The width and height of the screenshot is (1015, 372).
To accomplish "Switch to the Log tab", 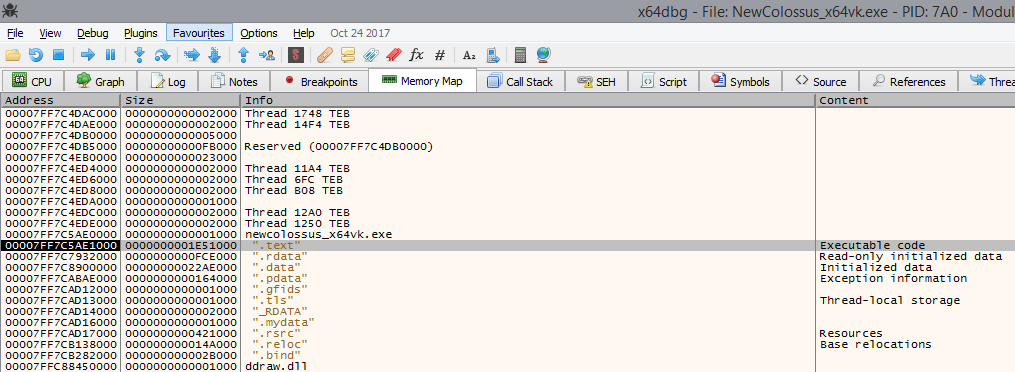I will (168, 82).
